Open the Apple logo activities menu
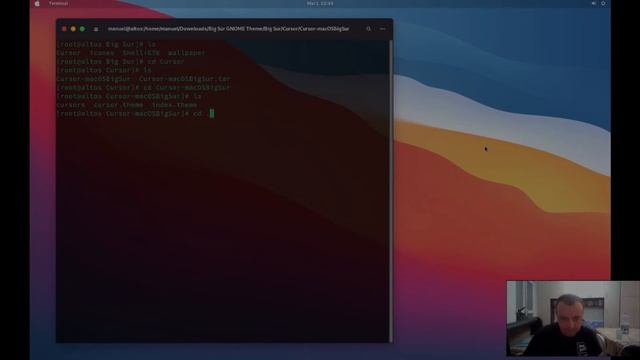The image size is (640, 360). click(37, 3)
